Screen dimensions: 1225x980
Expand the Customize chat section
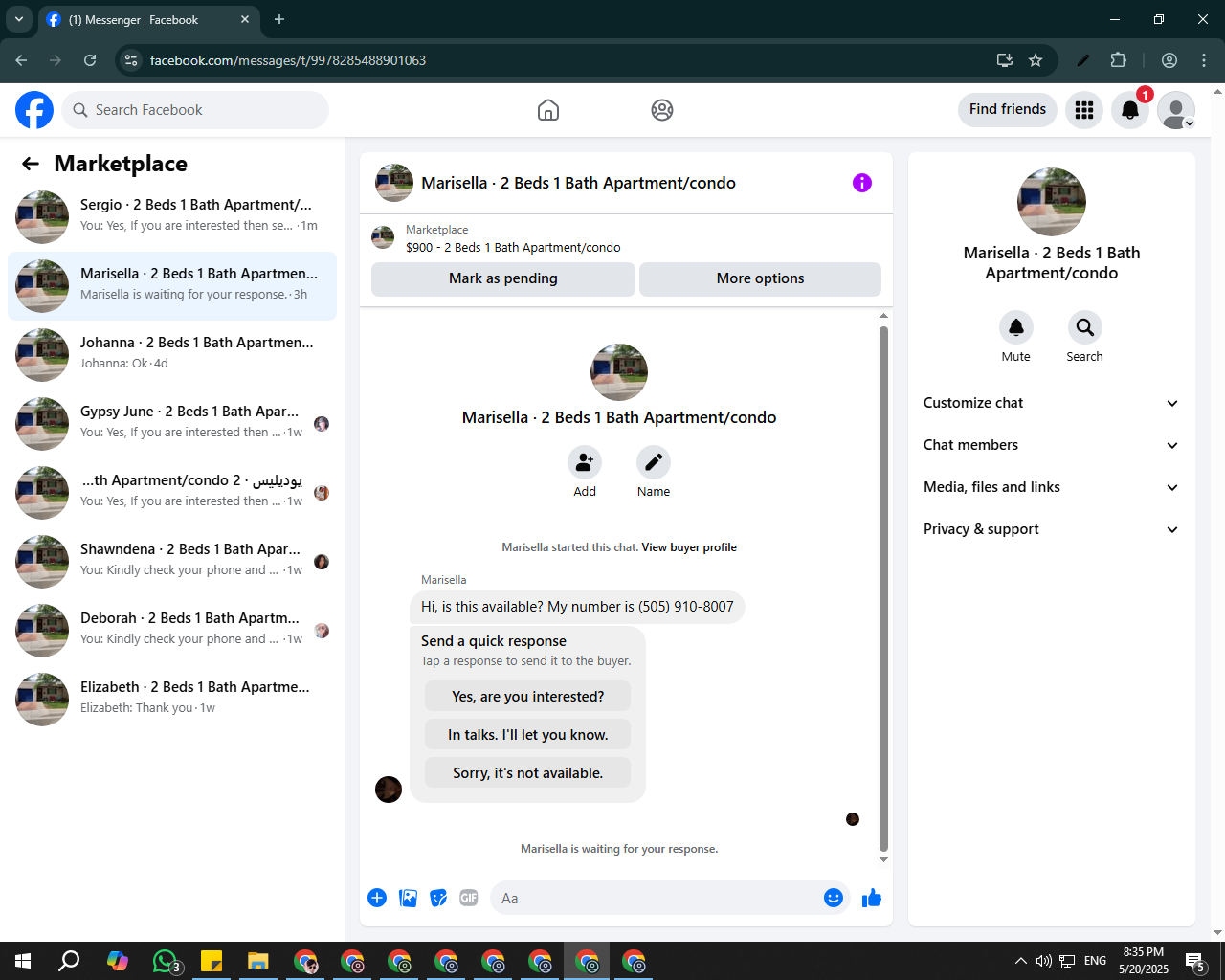click(1051, 403)
